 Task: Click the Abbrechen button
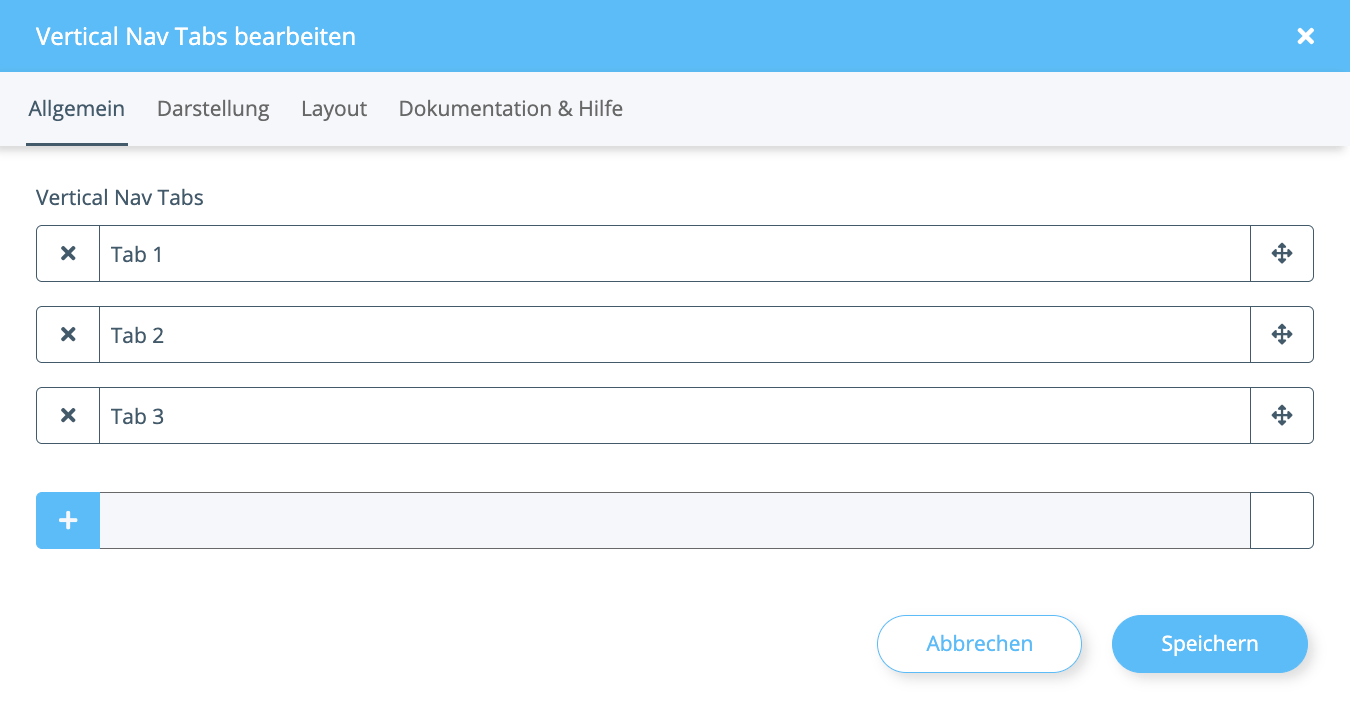coord(979,644)
